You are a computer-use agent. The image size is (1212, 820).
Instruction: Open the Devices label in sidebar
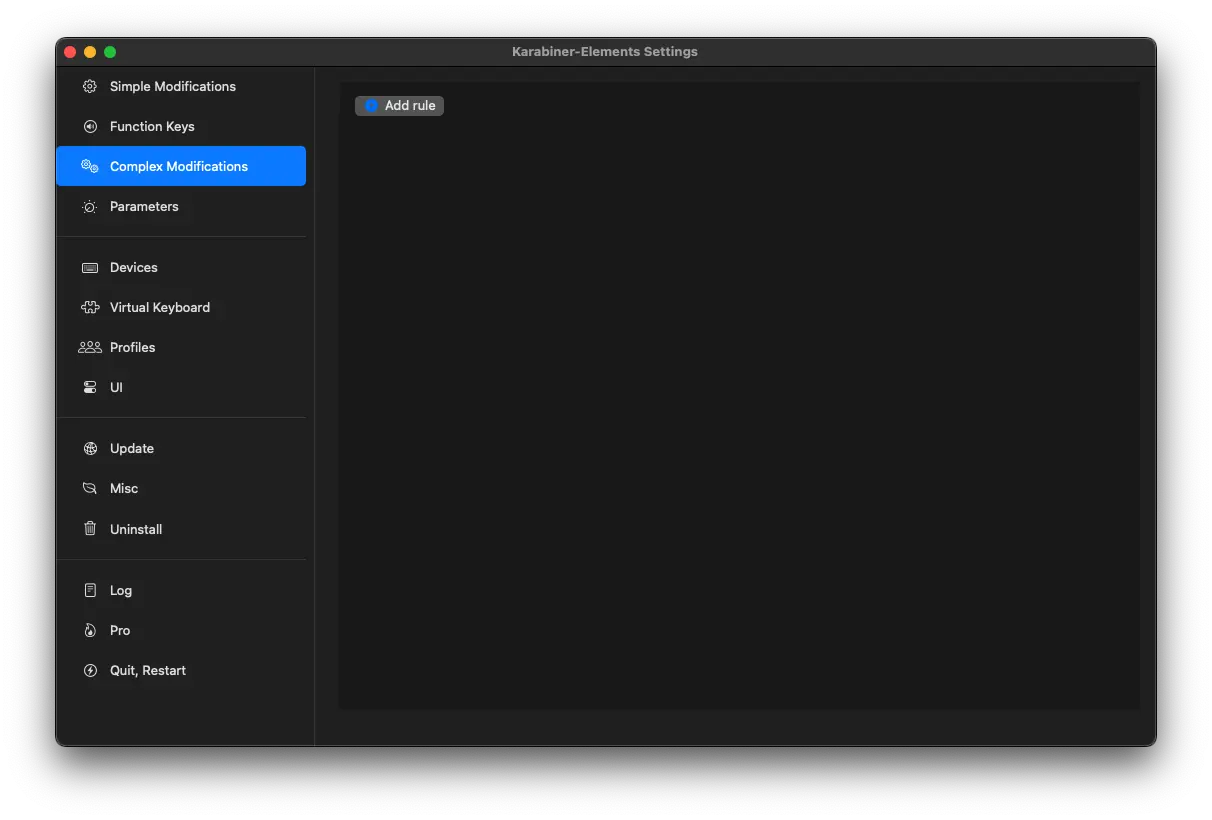pos(134,267)
